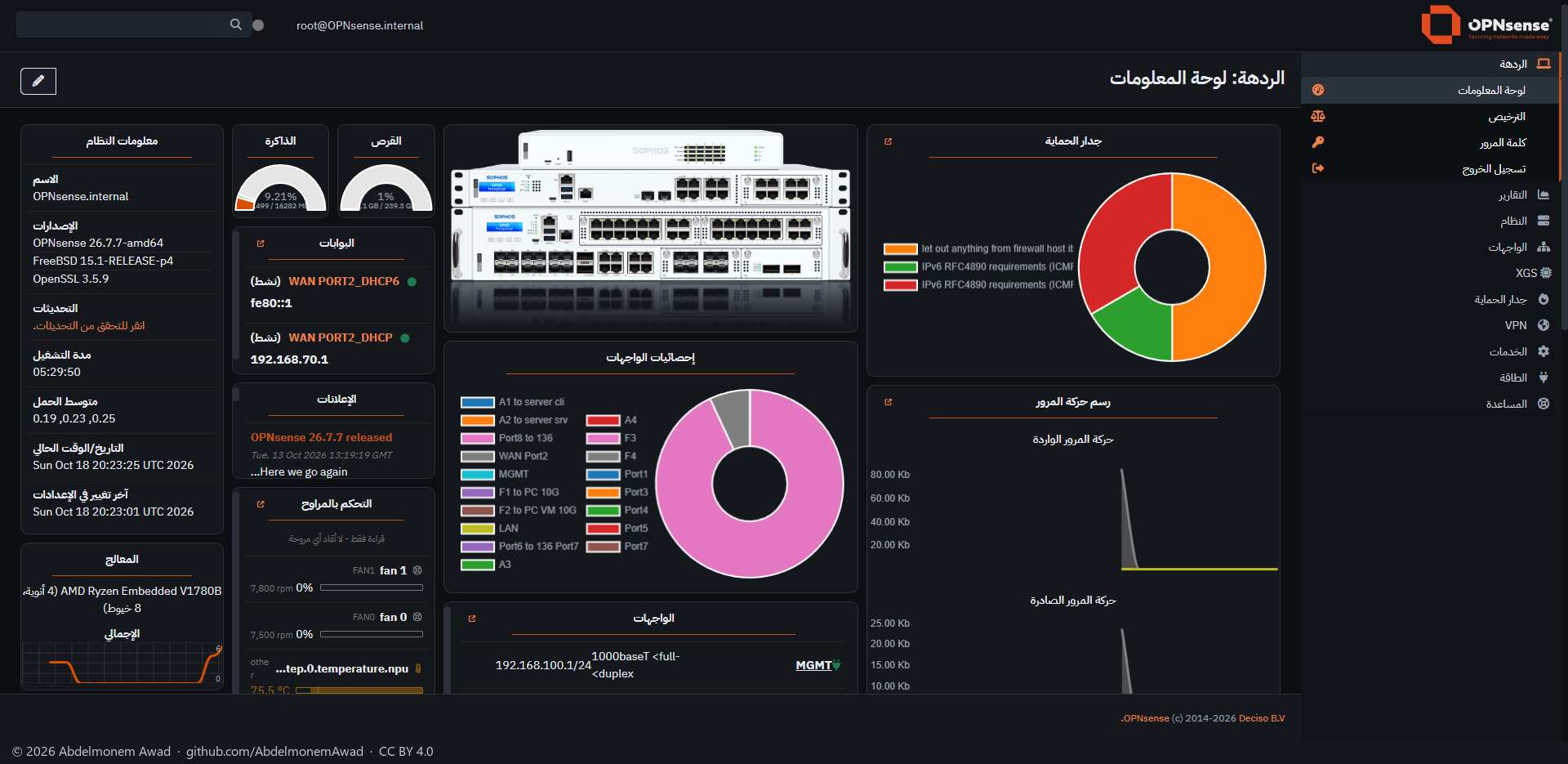Click the logout arrow icon for تسجيل الخروج
Screen dimensions: 1568x764
point(1317,168)
